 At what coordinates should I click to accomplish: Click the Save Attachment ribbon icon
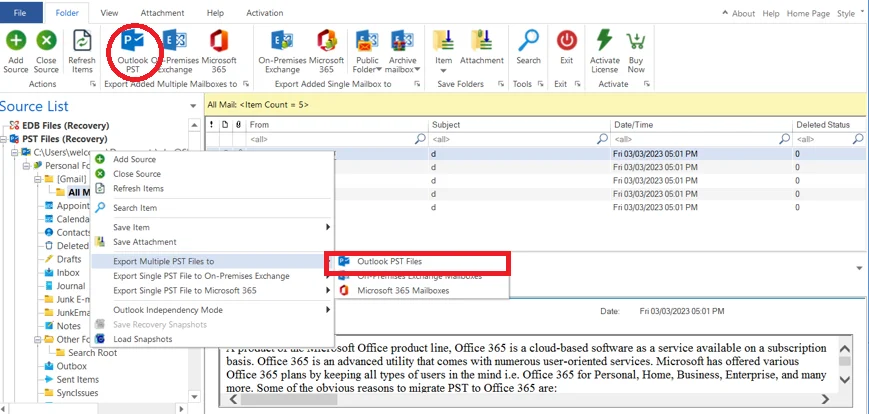pos(482,40)
